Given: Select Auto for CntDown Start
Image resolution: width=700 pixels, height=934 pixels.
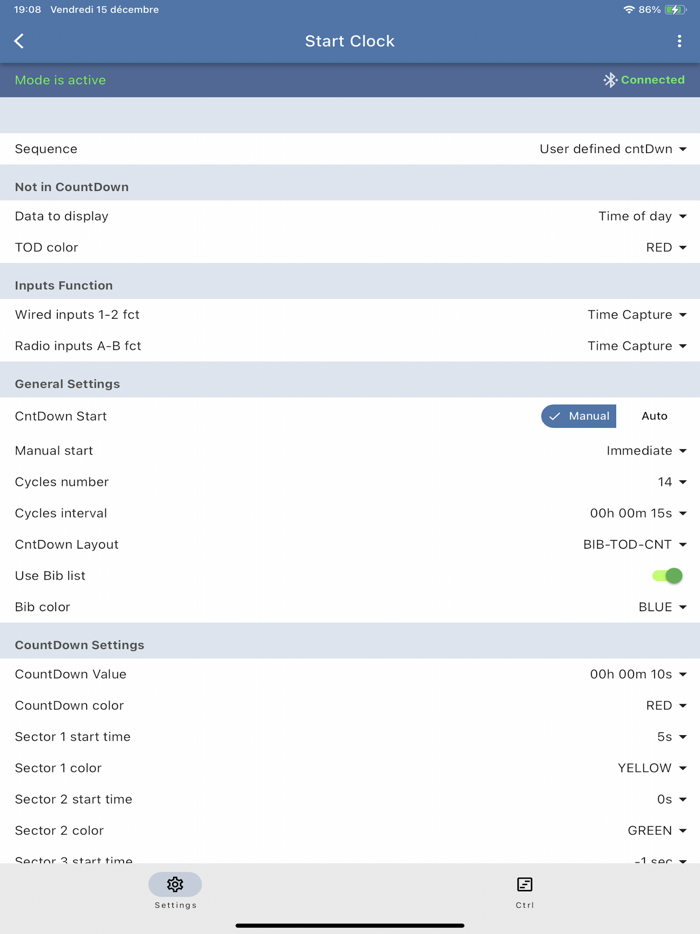Looking at the screenshot, I should tap(654, 416).
